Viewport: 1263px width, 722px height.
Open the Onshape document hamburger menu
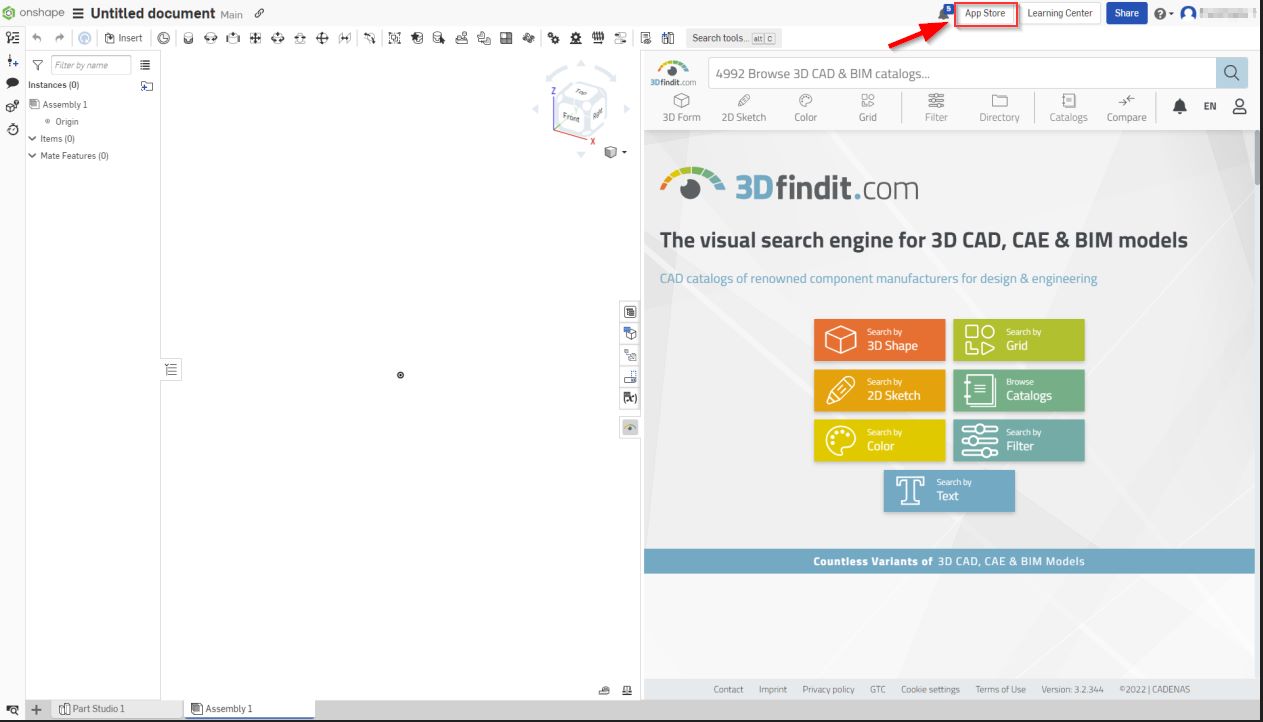point(77,13)
